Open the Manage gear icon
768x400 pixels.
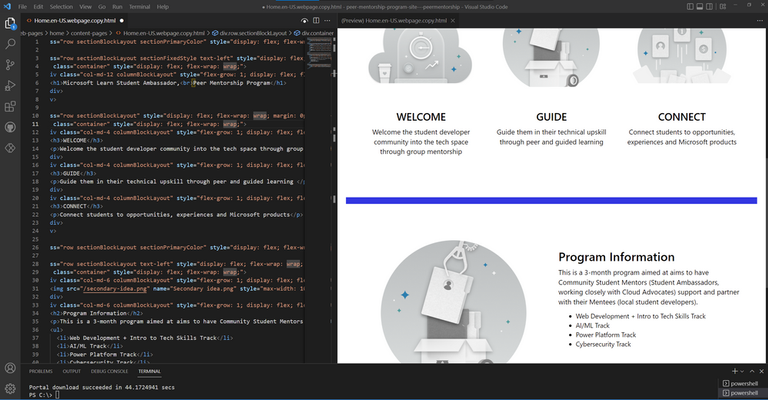point(10,389)
